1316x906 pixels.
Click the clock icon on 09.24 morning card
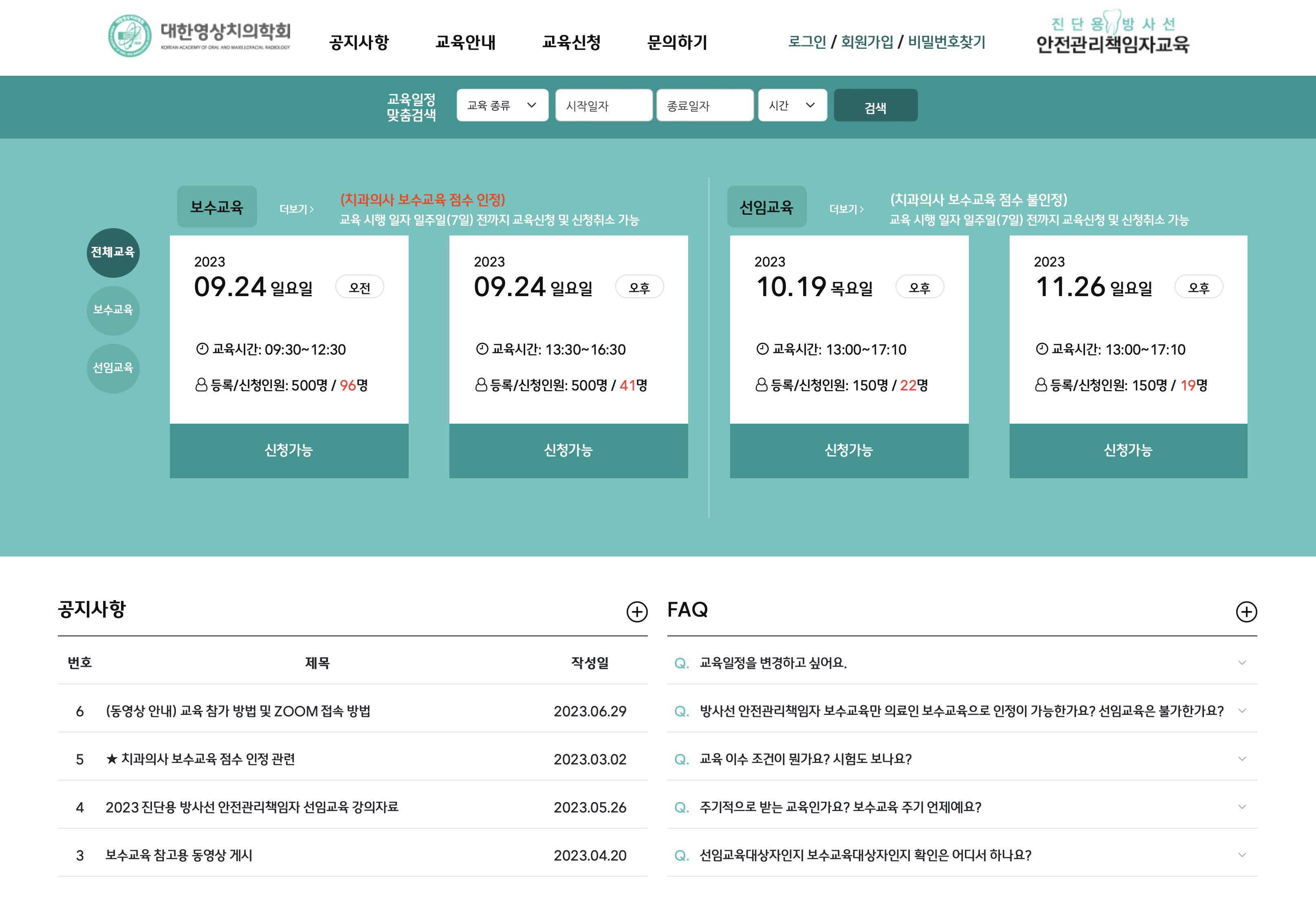click(x=202, y=350)
